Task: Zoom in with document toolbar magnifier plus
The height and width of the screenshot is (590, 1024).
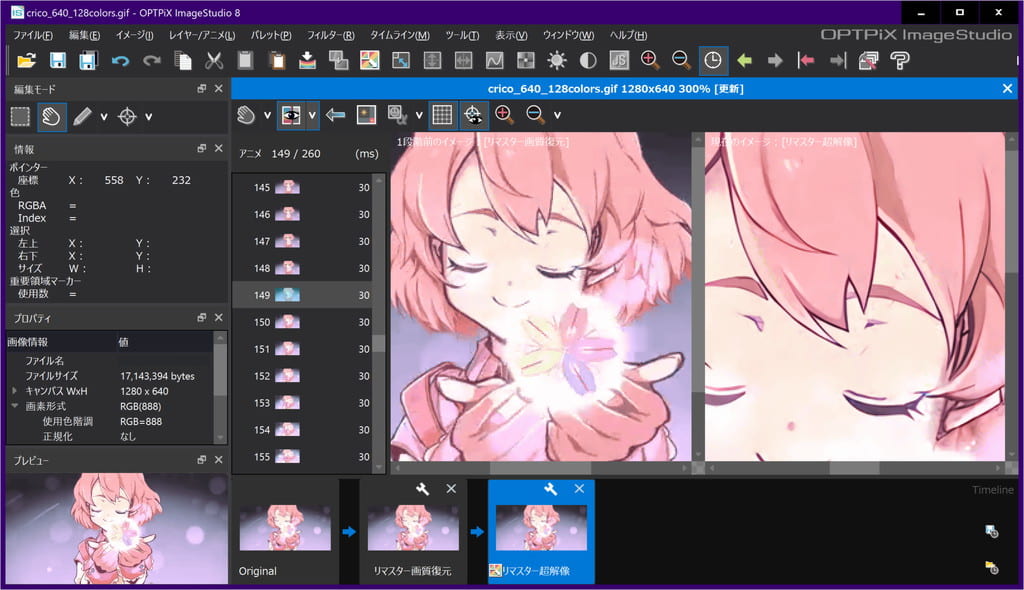Action: [504, 114]
